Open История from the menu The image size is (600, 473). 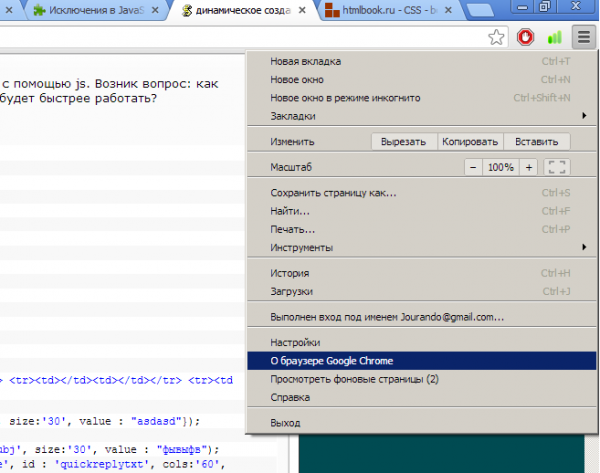tap(422, 273)
